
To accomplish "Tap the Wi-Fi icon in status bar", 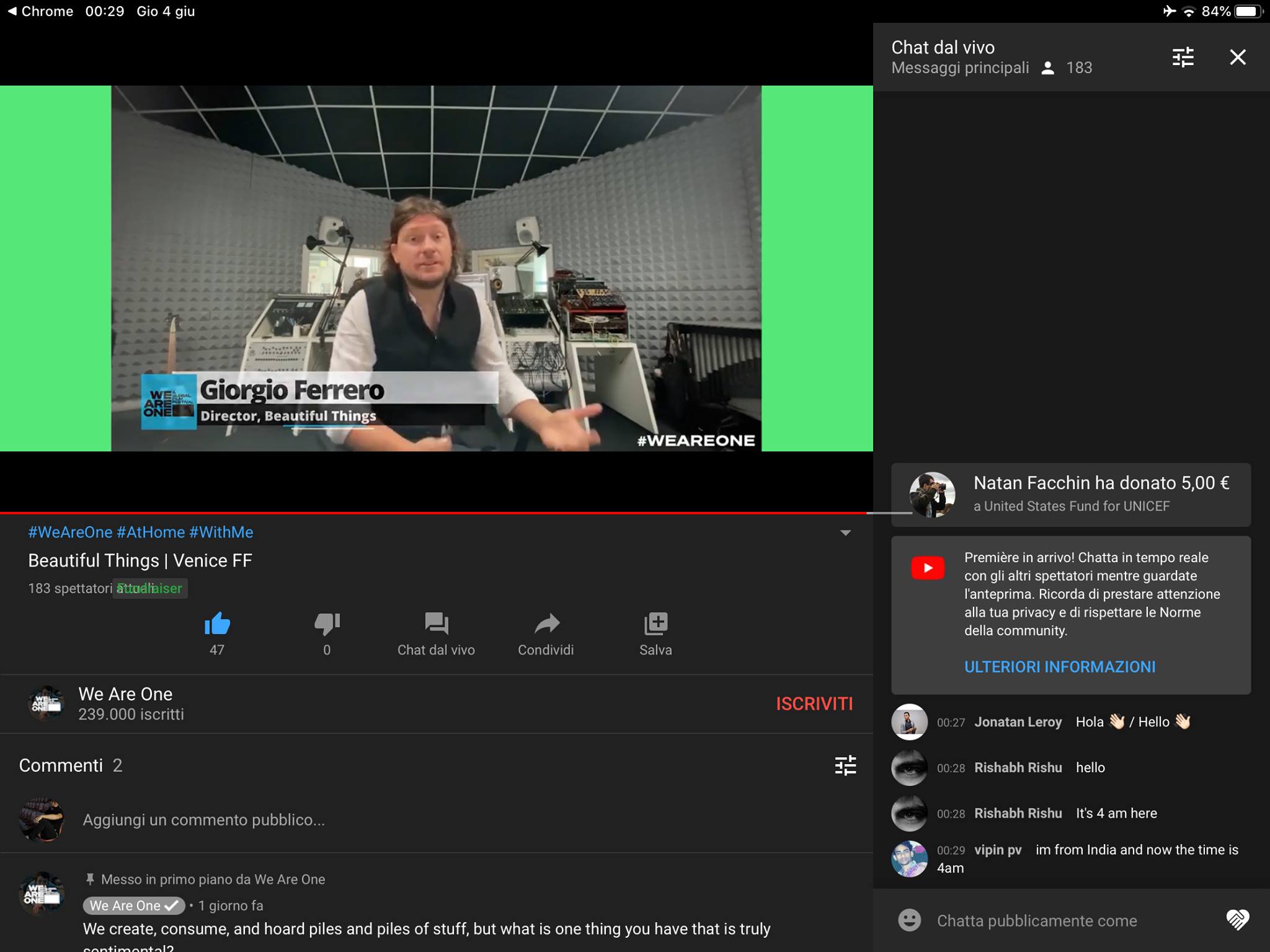I will coord(1189,11).
